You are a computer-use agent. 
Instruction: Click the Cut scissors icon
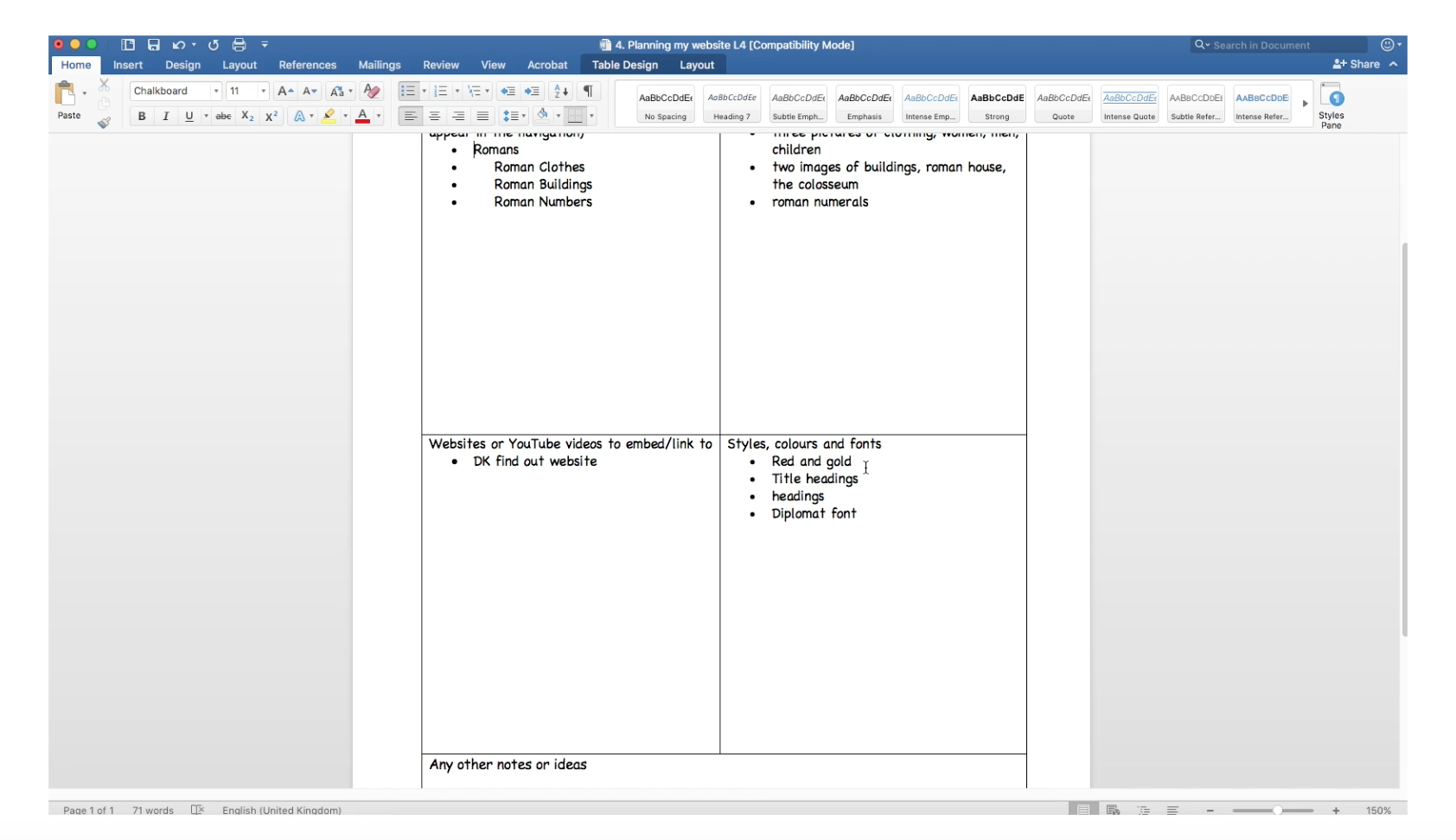pyautogui.click(x=104, y=85)
